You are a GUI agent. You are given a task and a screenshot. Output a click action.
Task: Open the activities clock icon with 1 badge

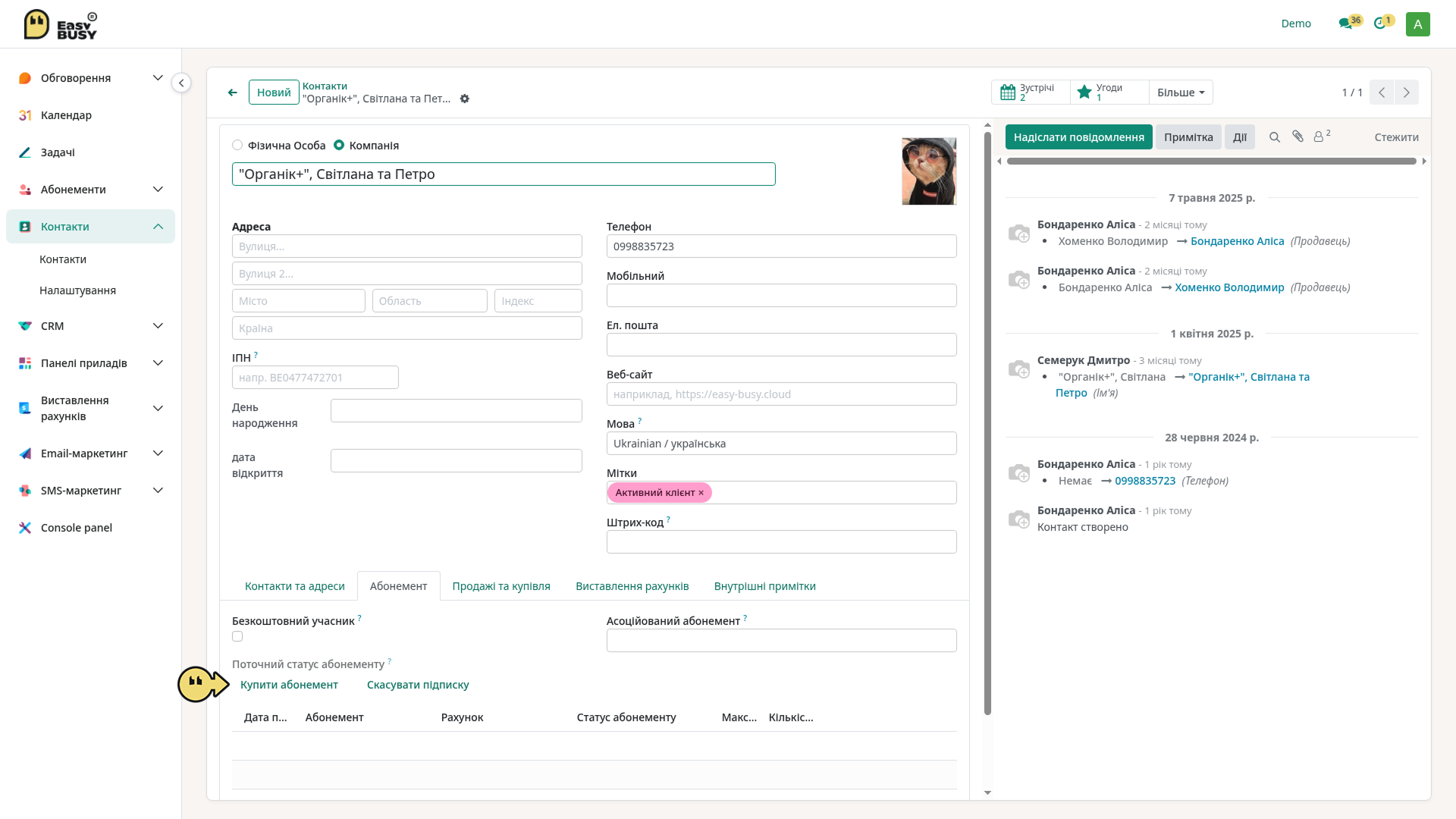(1379, 24)
